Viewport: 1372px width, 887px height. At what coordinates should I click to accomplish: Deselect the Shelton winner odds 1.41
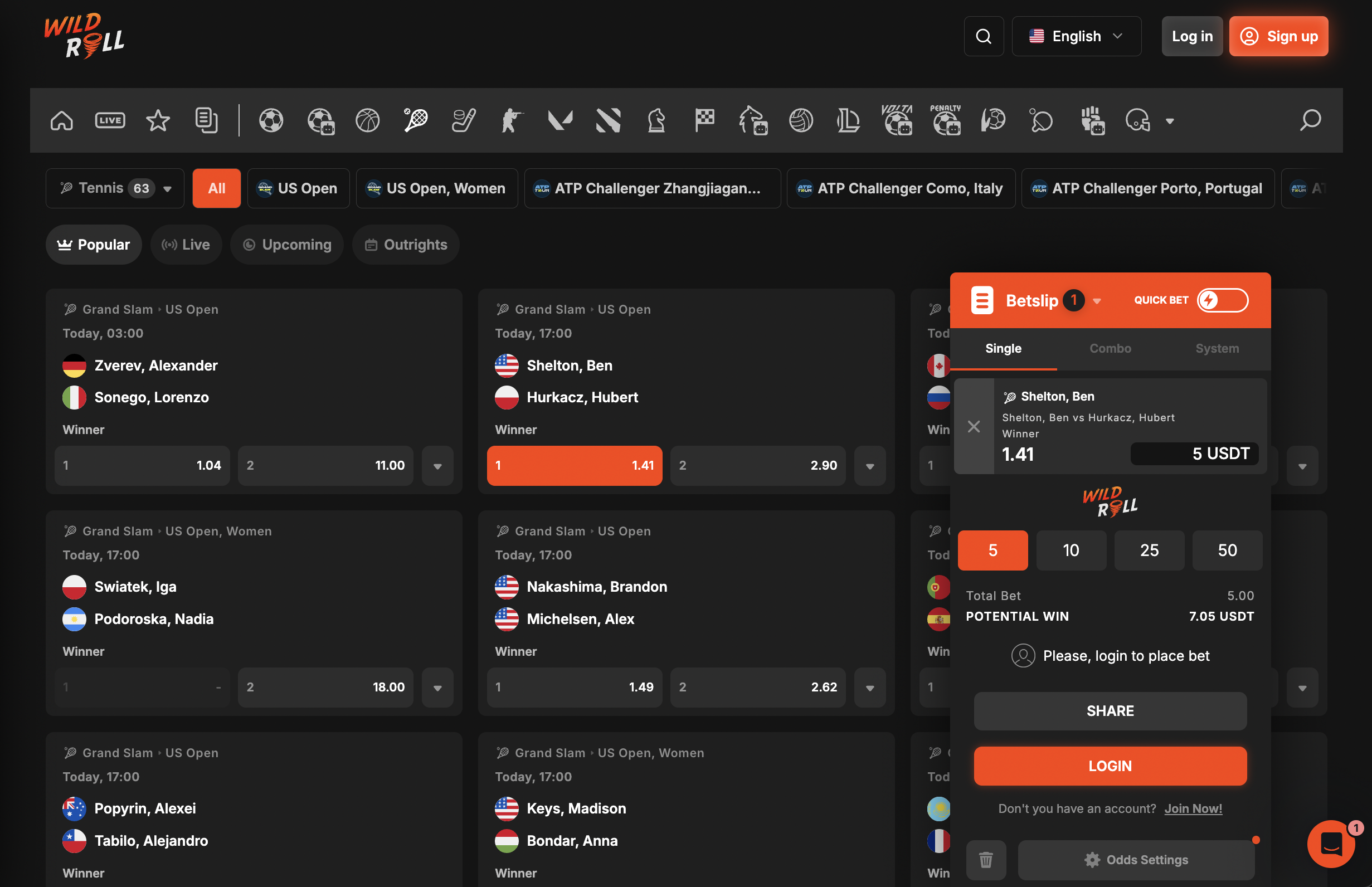(x=574, y=465)
